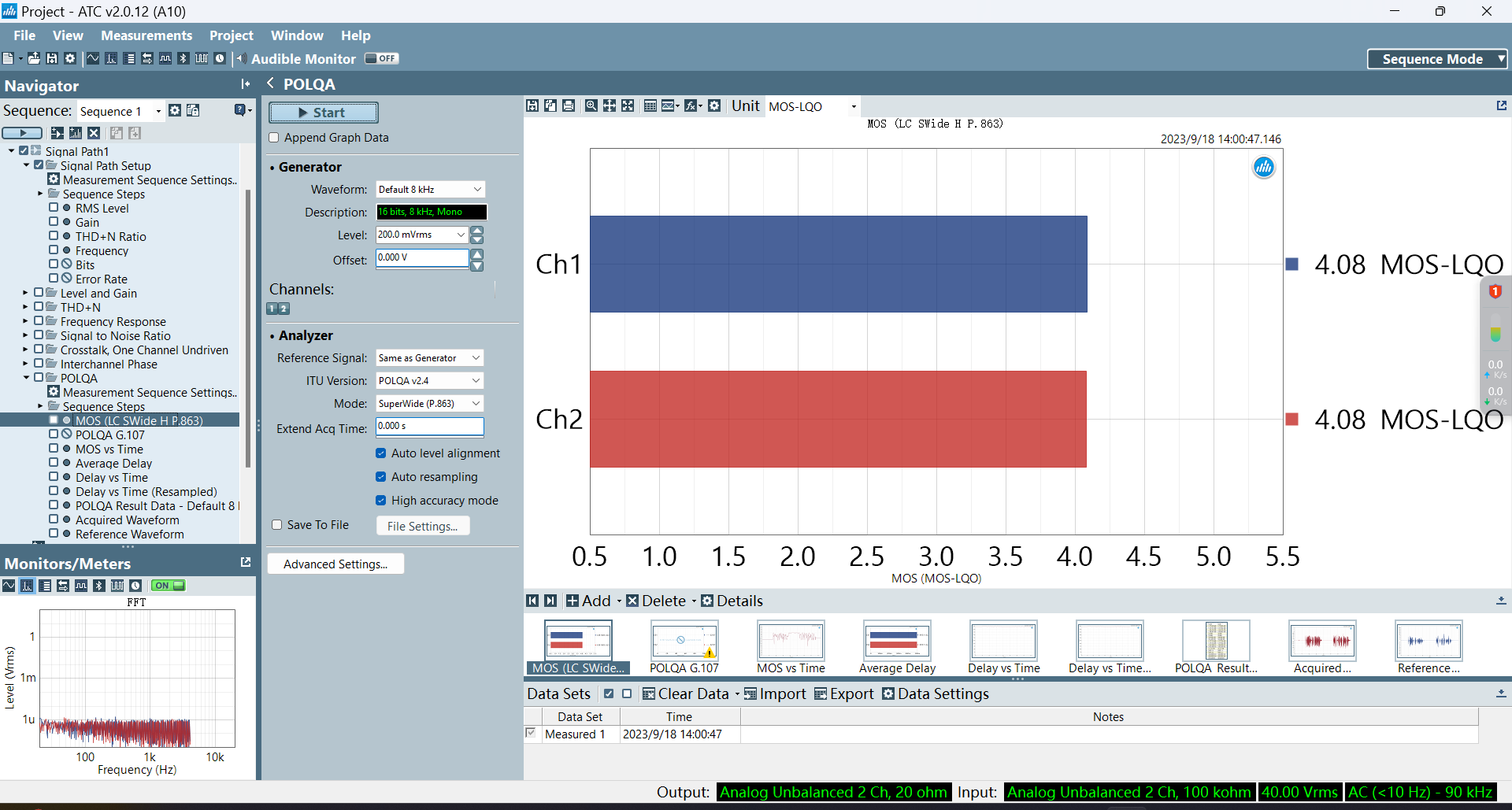
Task: Uncheck Auto resampling option
Action: click(381, 477)
